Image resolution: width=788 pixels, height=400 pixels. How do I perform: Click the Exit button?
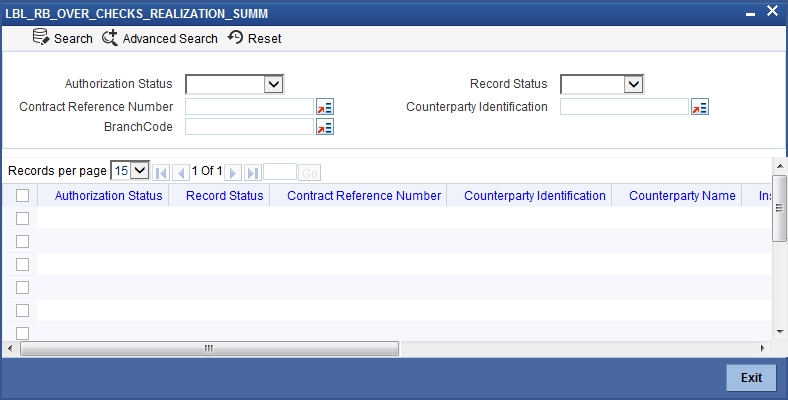tap(751, 377)
